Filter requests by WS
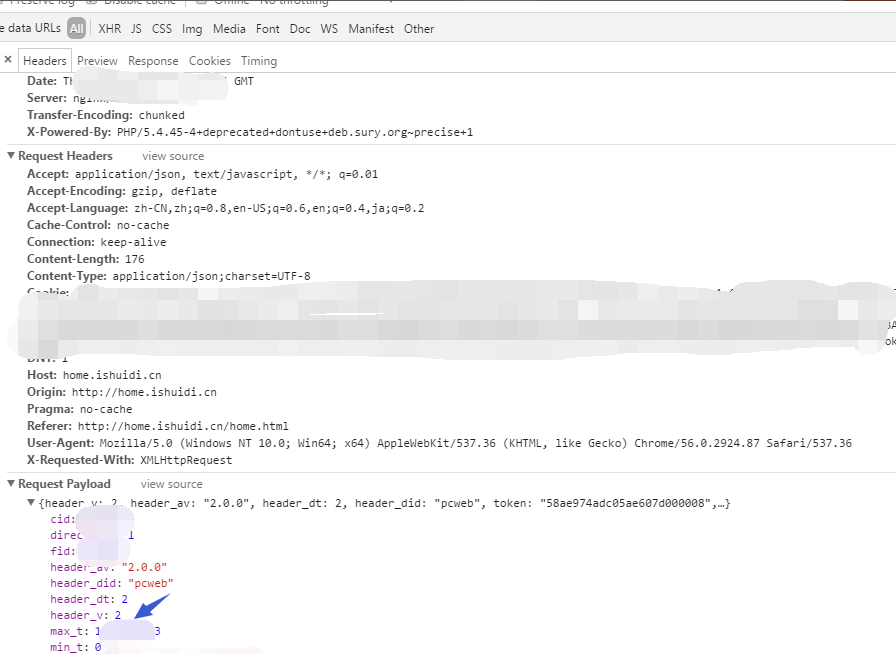The image size is (896, 654). click(329, 29)
